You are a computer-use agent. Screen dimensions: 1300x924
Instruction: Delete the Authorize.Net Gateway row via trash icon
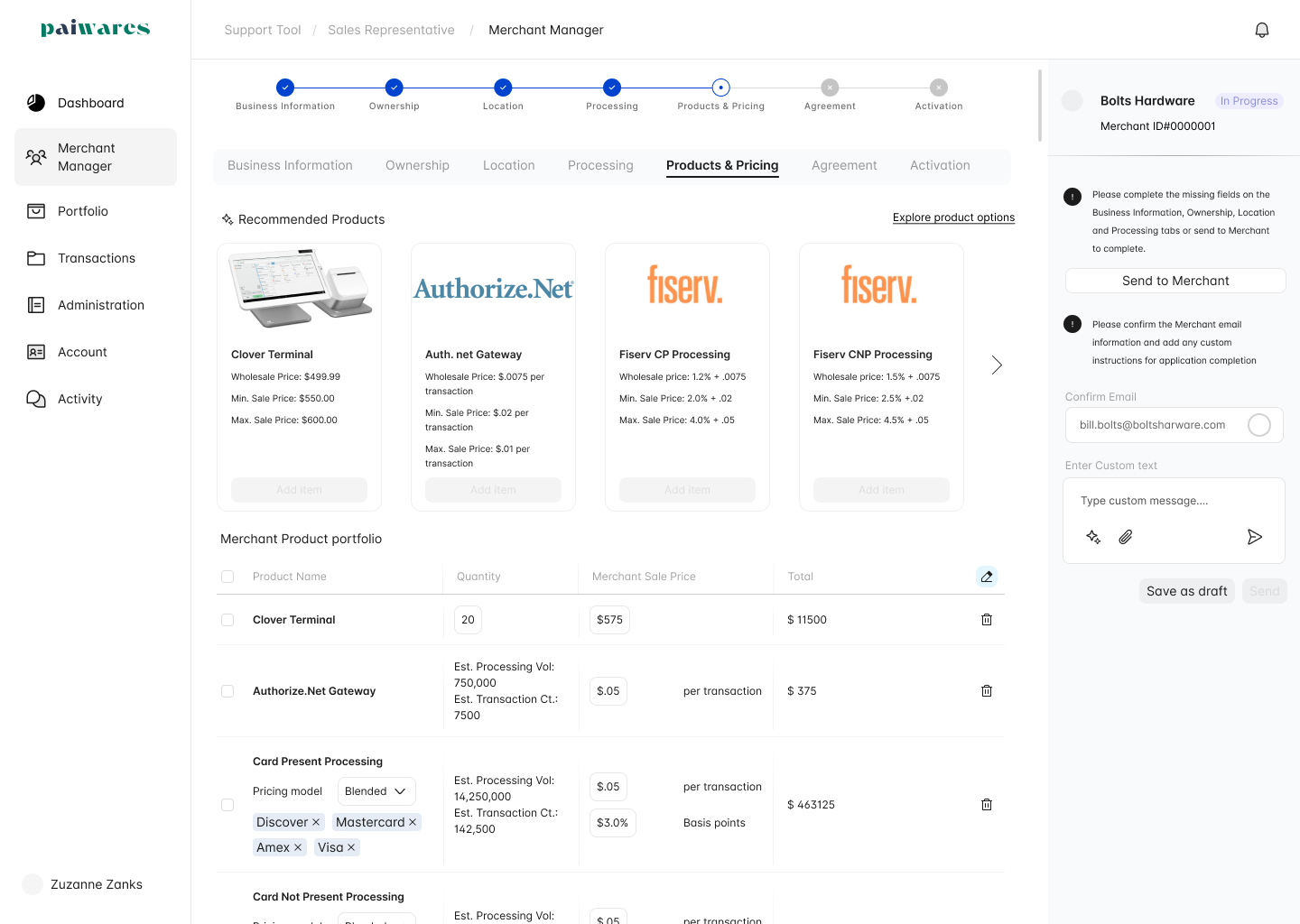(x=987, y=691)
